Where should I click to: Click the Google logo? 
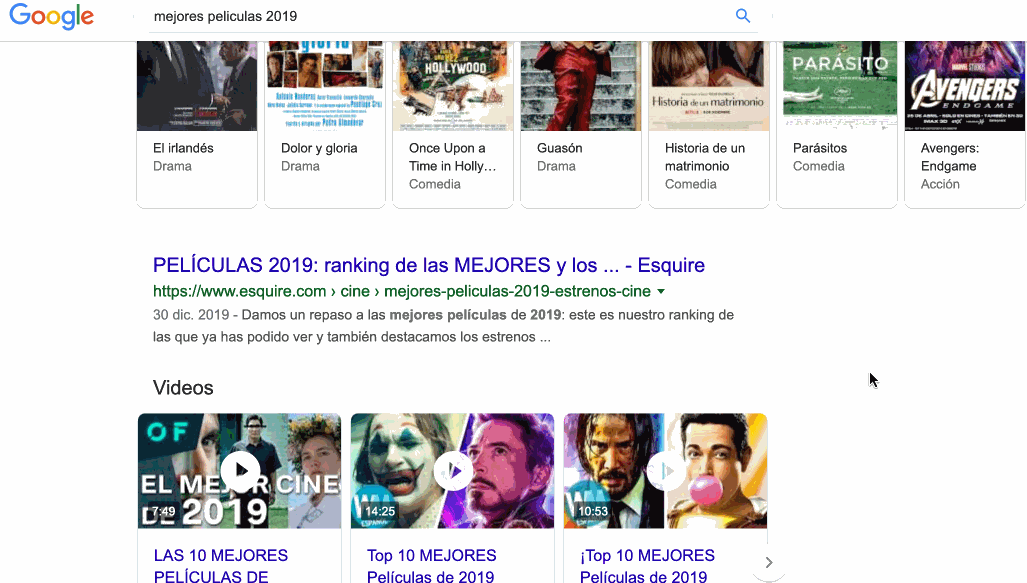[52, 16]
